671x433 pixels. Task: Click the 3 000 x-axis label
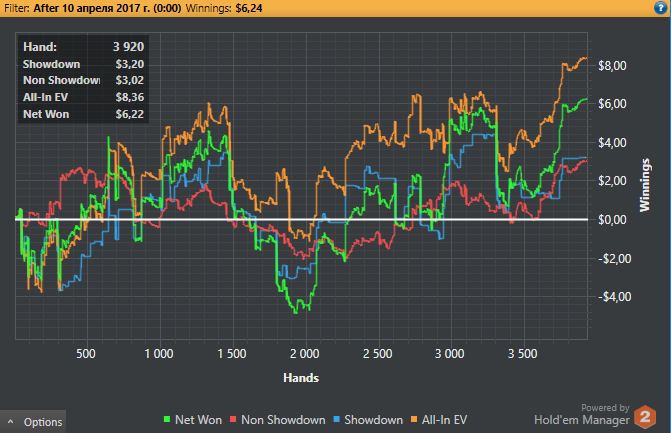tap(449, 354)
